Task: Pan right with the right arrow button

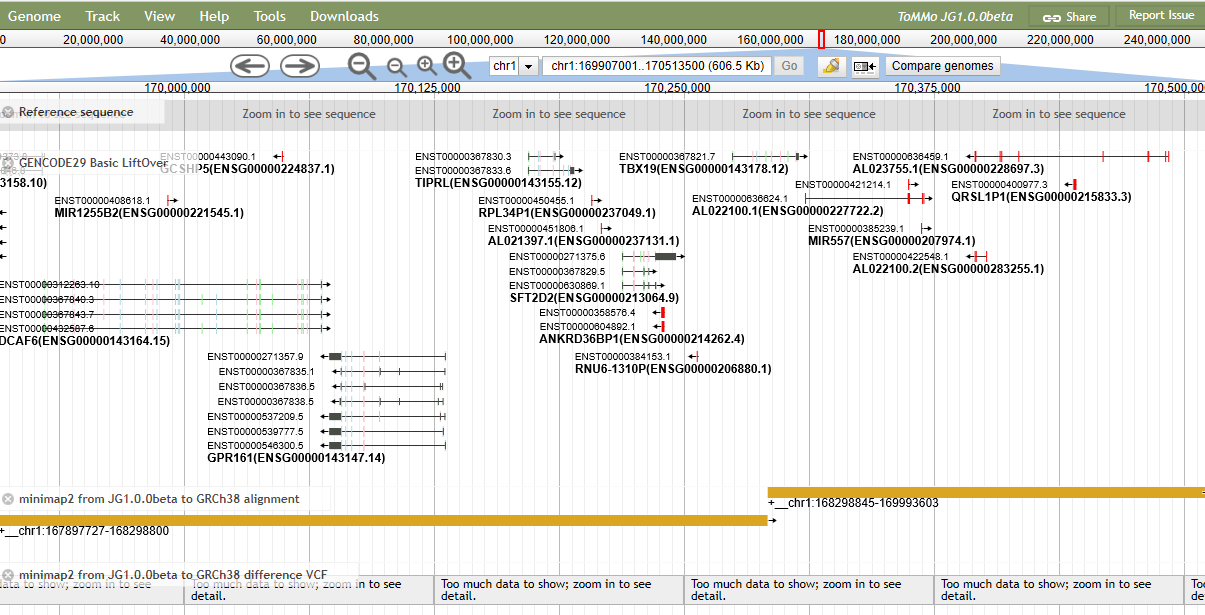Action: 299,66
